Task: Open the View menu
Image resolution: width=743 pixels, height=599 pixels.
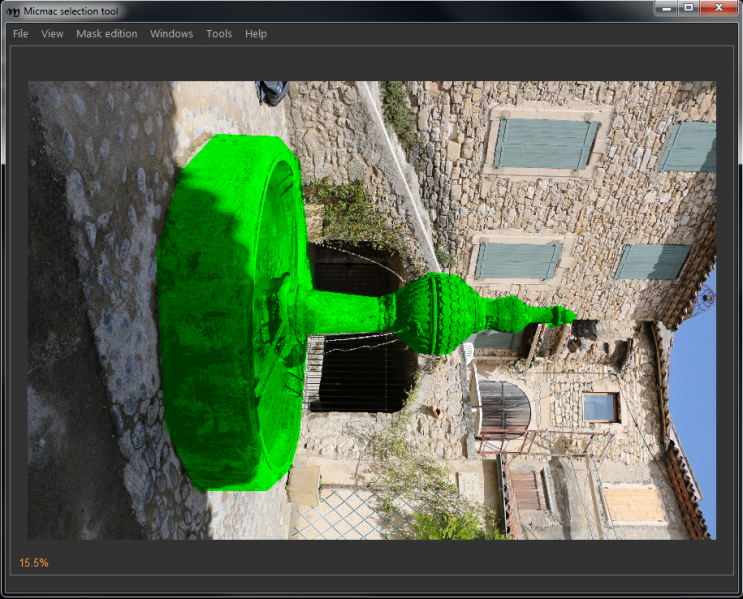Action: click(x=52, y=34)
